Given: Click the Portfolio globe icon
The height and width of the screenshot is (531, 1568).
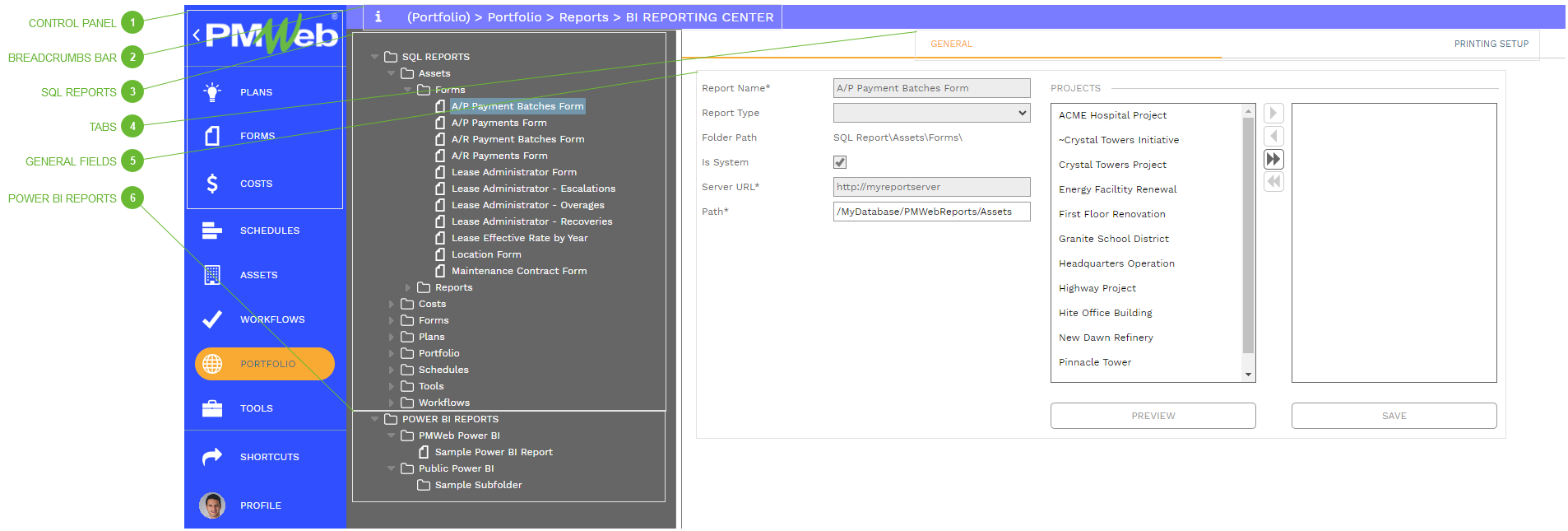Looking at the screenshot, I should click(212, 364).
